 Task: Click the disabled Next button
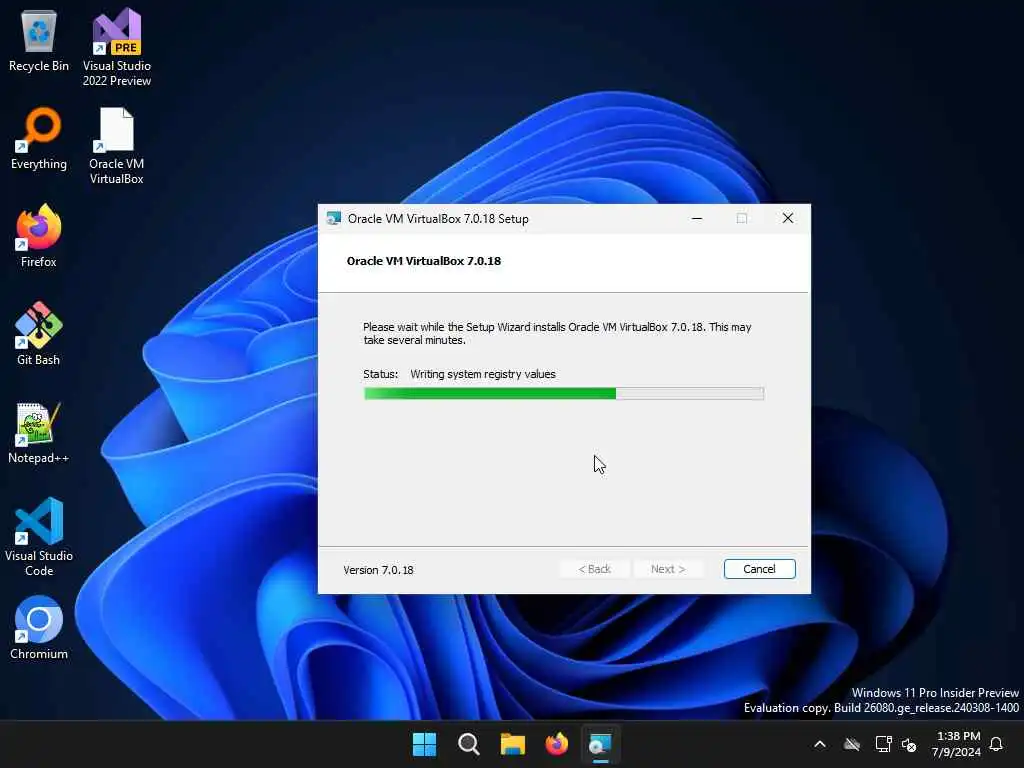tap(668, 569)
